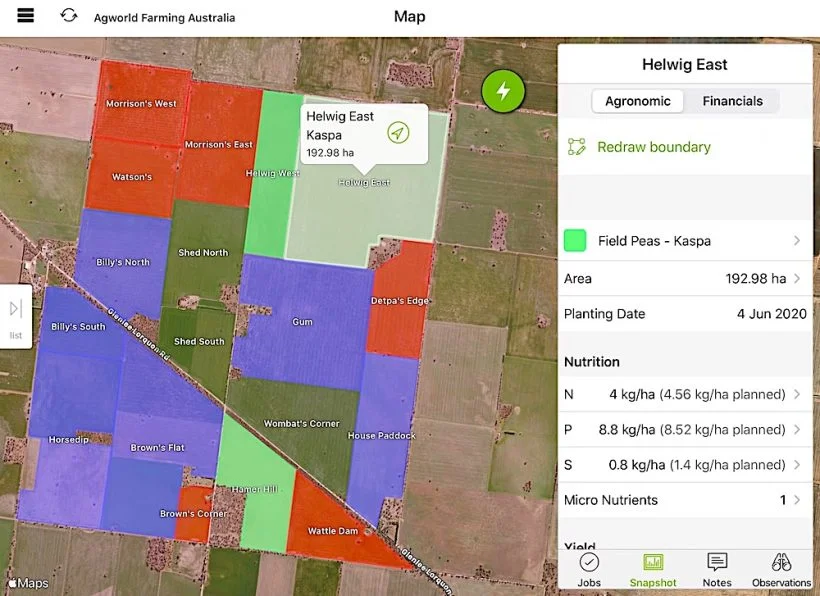Image resolution: width=820 pixels, height=596 pixels.
Task: Switch to the Snapshot tab
Action: tap(652, 570)
